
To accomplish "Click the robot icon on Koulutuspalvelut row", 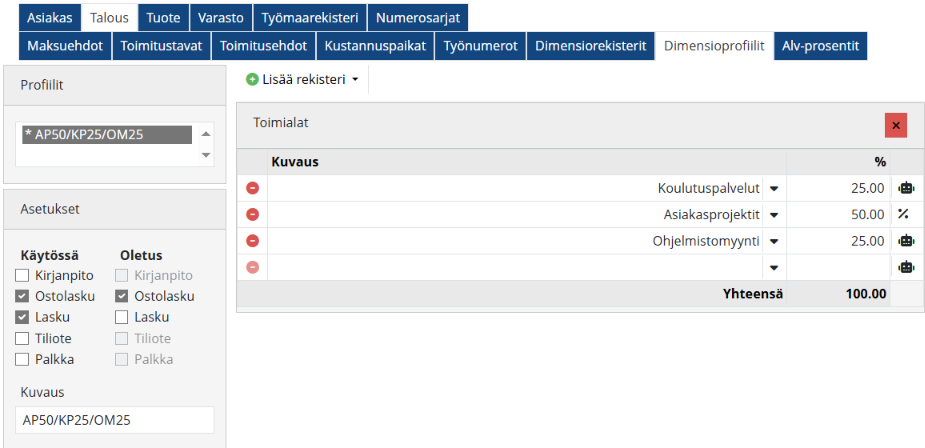I will pyautogui.click(x=905, y=188).
